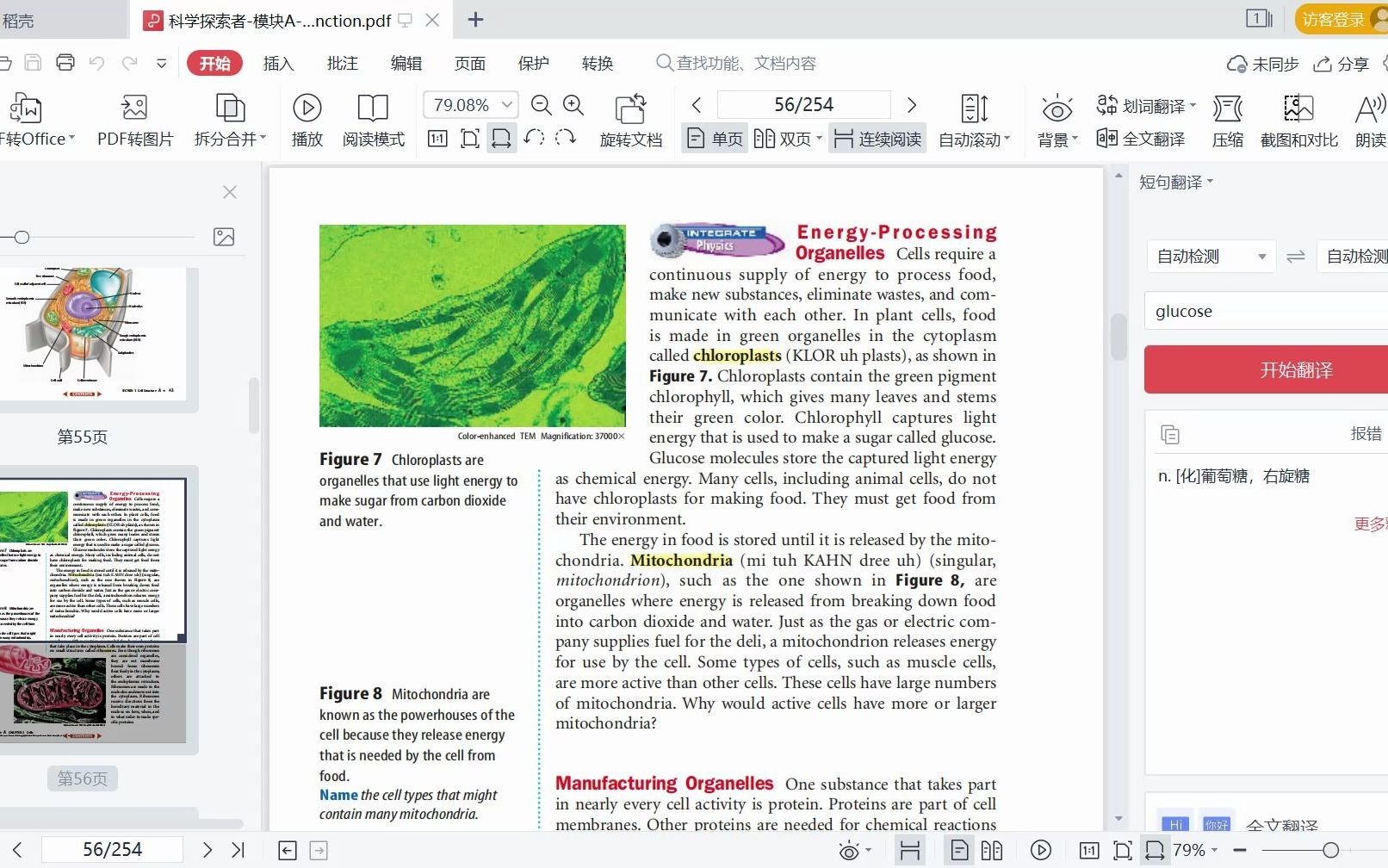Click the 全文翻译 toolbar button
1388x868 pixels.
[x=1141, y=139]
